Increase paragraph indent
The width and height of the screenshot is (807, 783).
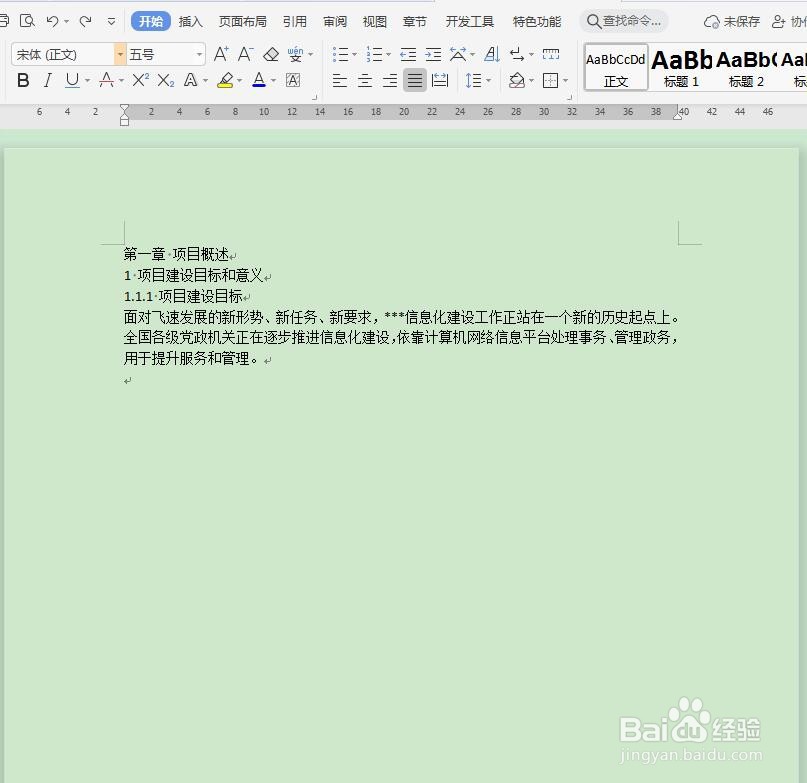433,54
